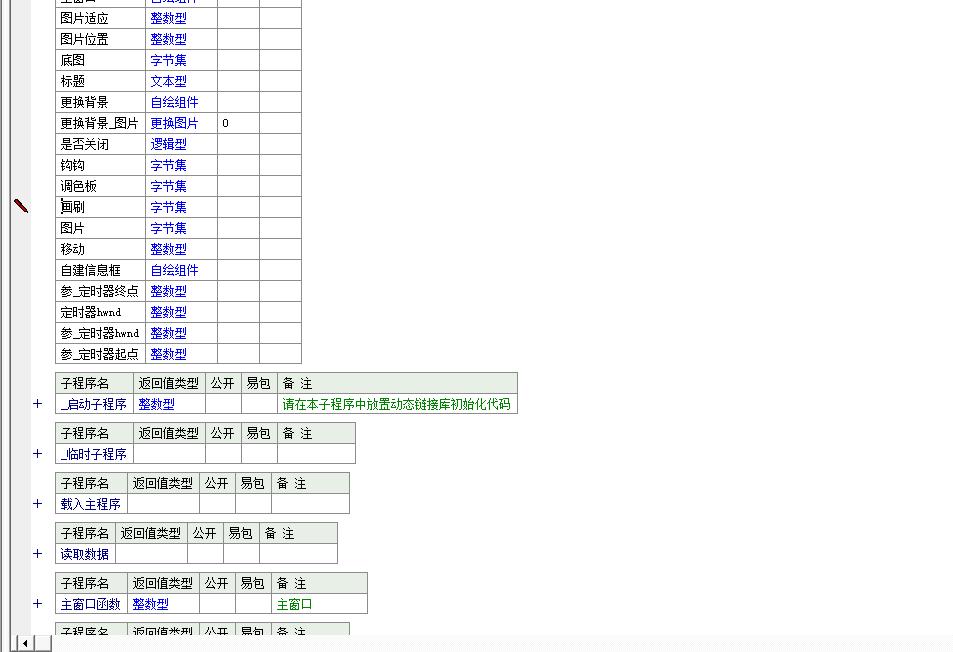
Task: Click the 字节集 type of 底图
Action: 168,61
